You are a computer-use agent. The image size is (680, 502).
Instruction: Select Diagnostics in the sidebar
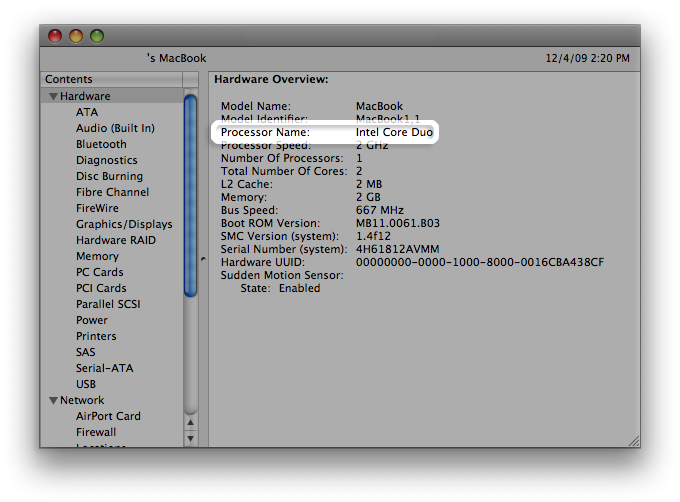pyautogui.click(x=107, y=160)
